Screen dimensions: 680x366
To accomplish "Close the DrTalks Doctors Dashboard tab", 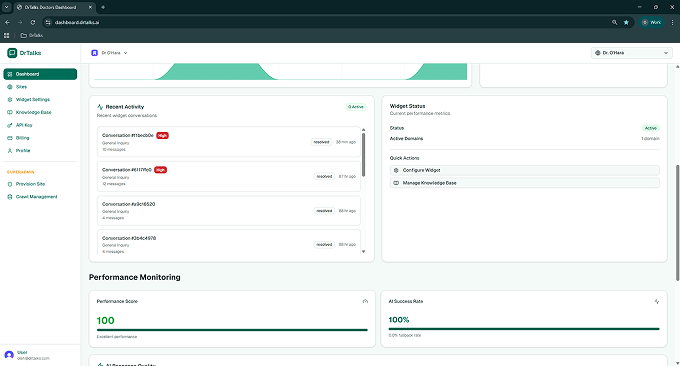I will pyautogui.click(x=90, y=7).
